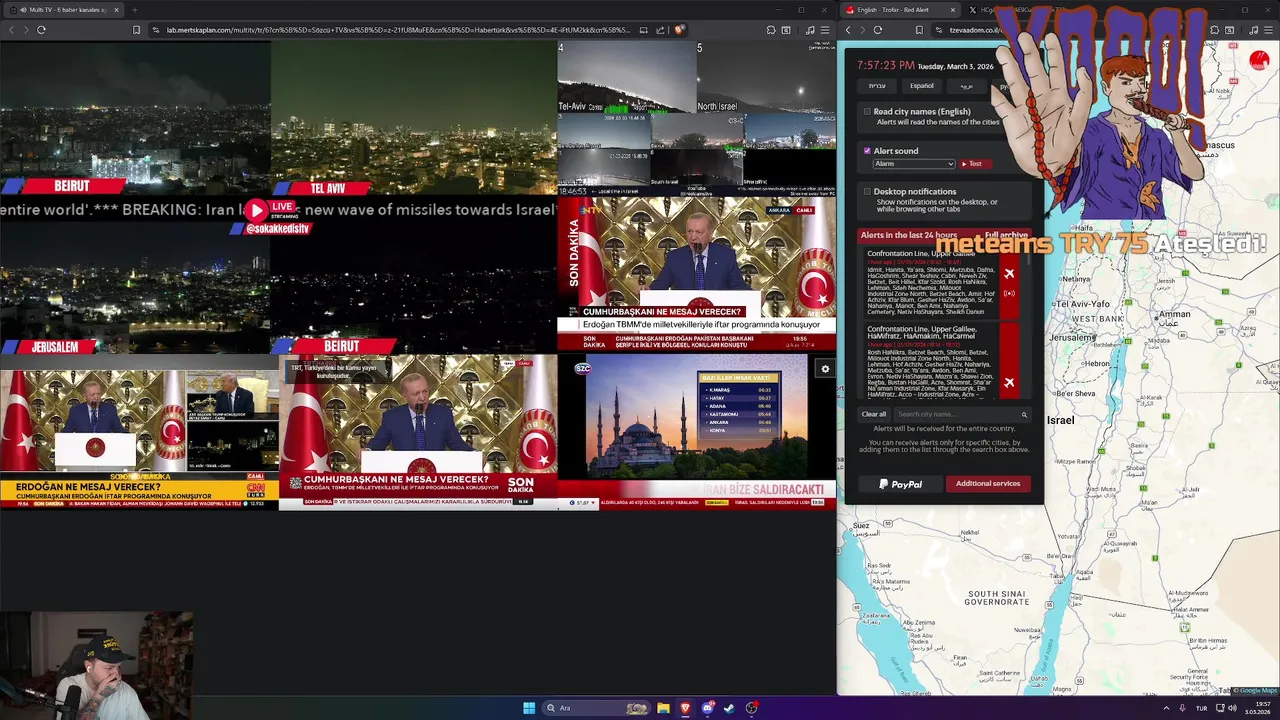The height and width of the screenshot is (720, 1280).
Task: Reload the Multi TV browser window
Action: (41, 30)
